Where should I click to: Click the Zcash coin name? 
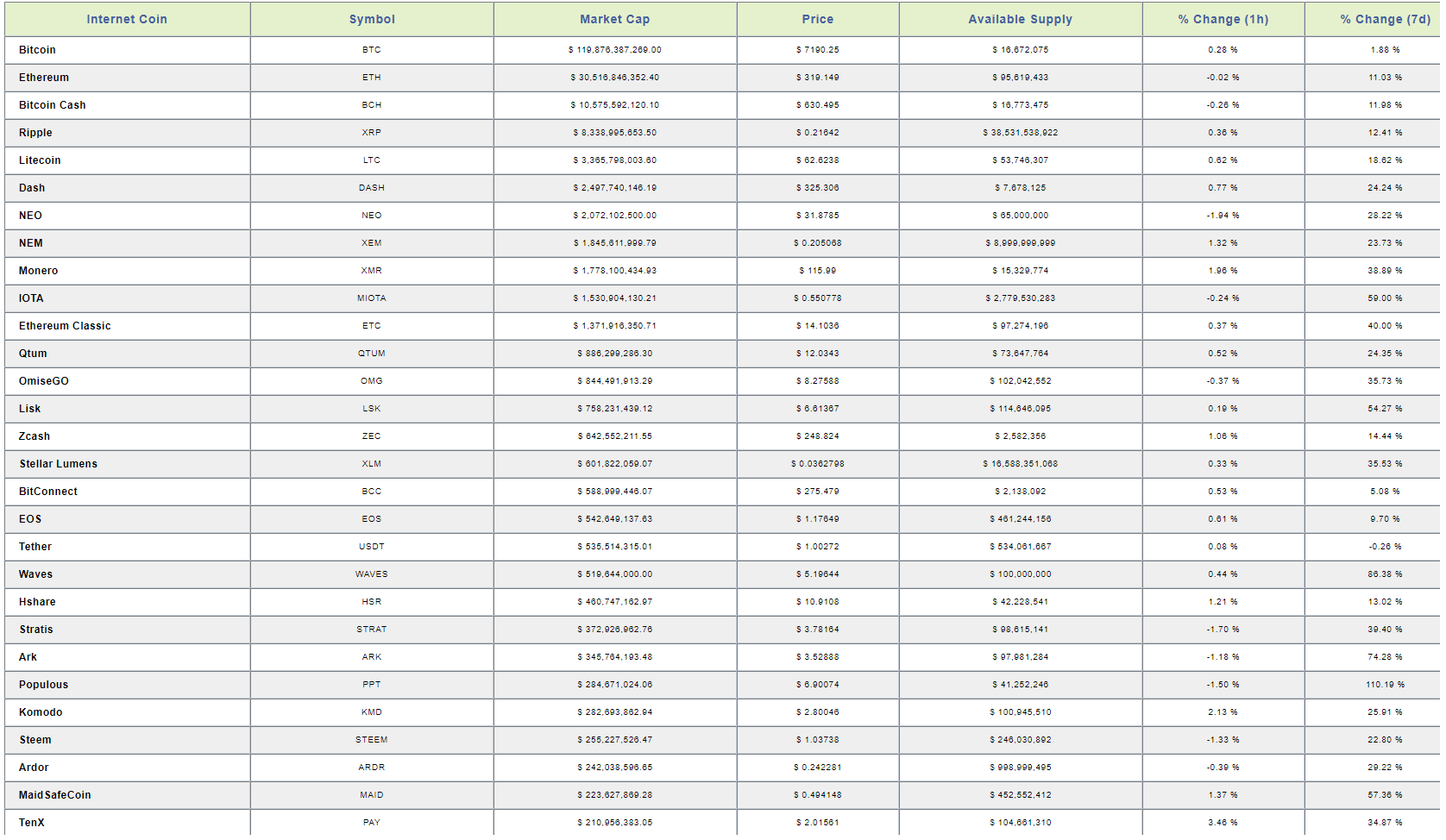pyautogui.click(x=35, y=436)
